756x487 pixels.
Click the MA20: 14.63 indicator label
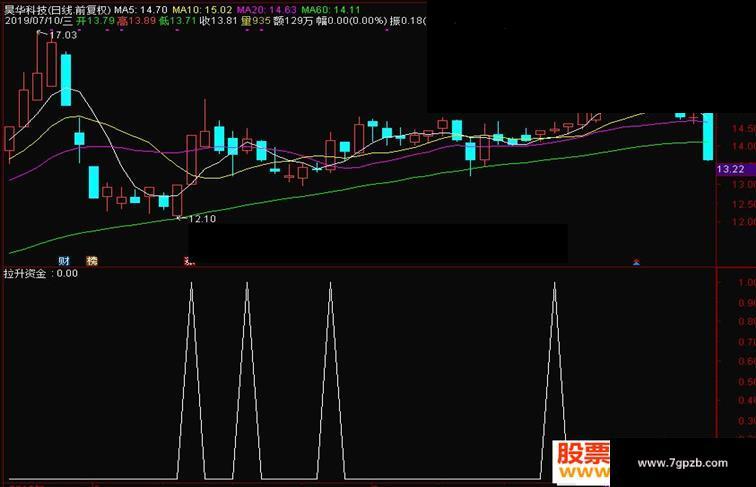tap(267, 9)
